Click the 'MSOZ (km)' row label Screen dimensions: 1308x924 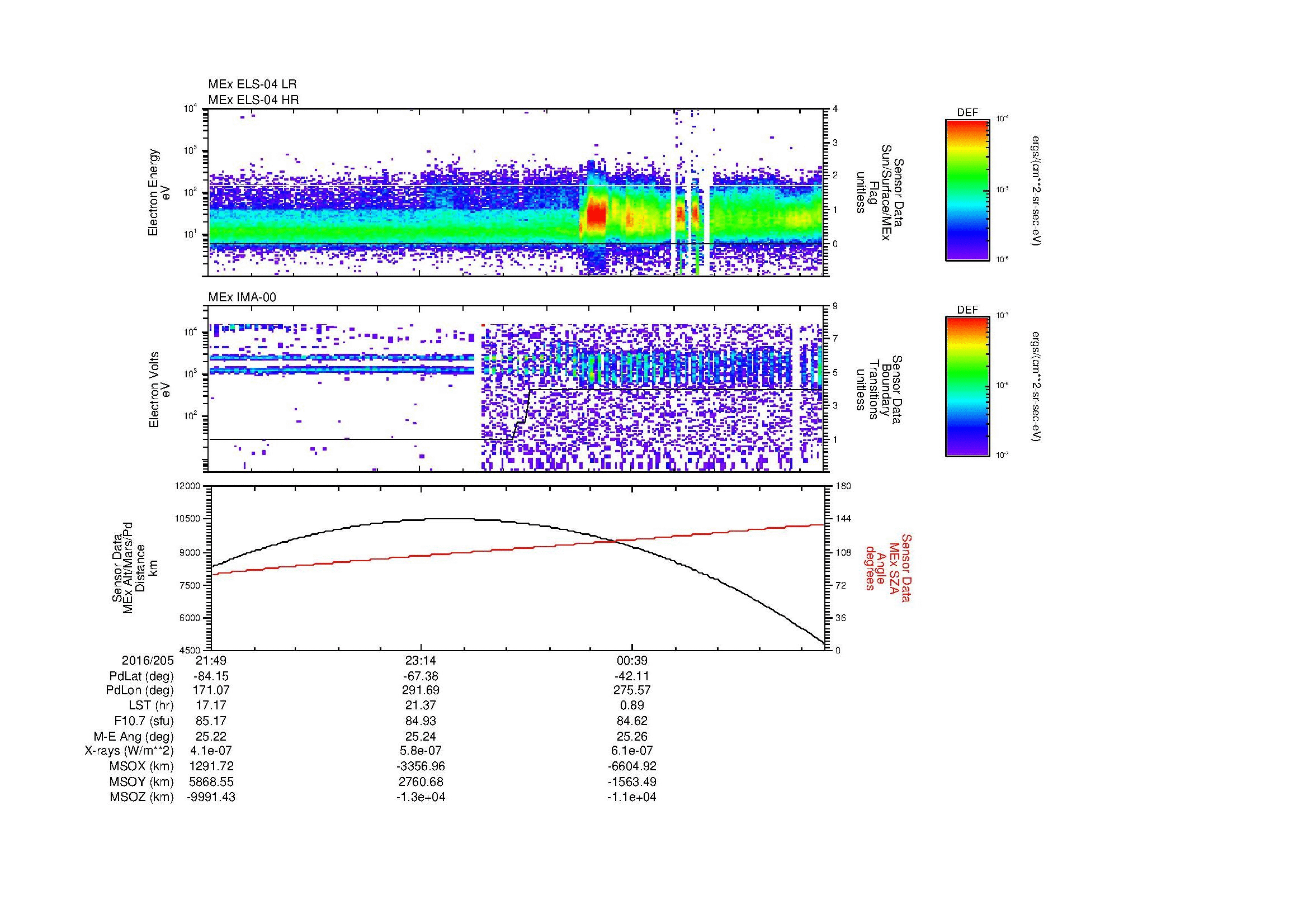click(x=141, y=797)
